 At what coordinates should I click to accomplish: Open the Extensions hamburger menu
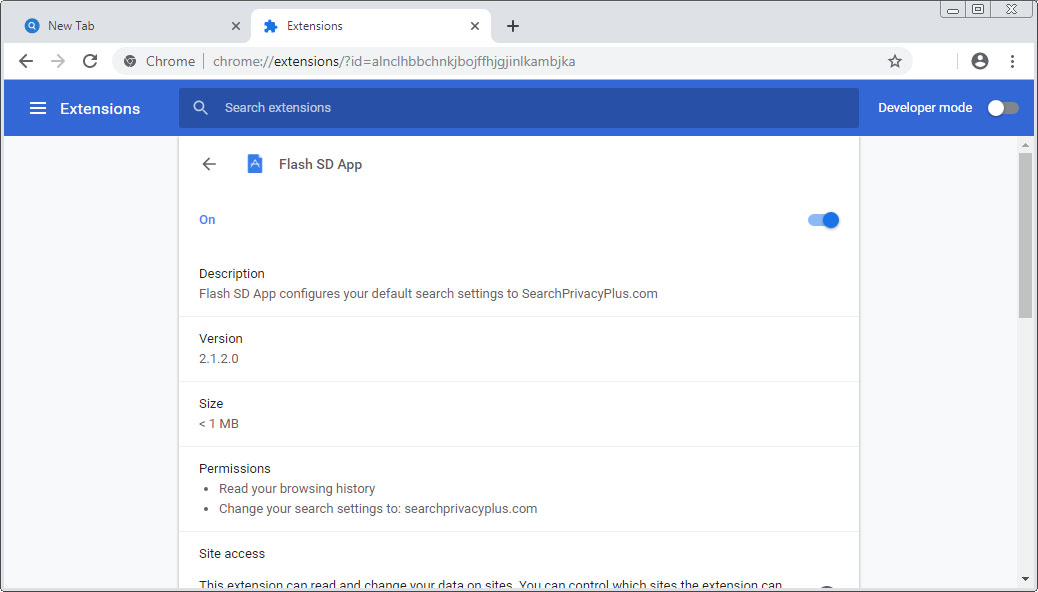pyautogui.click(x=37, y=108)
